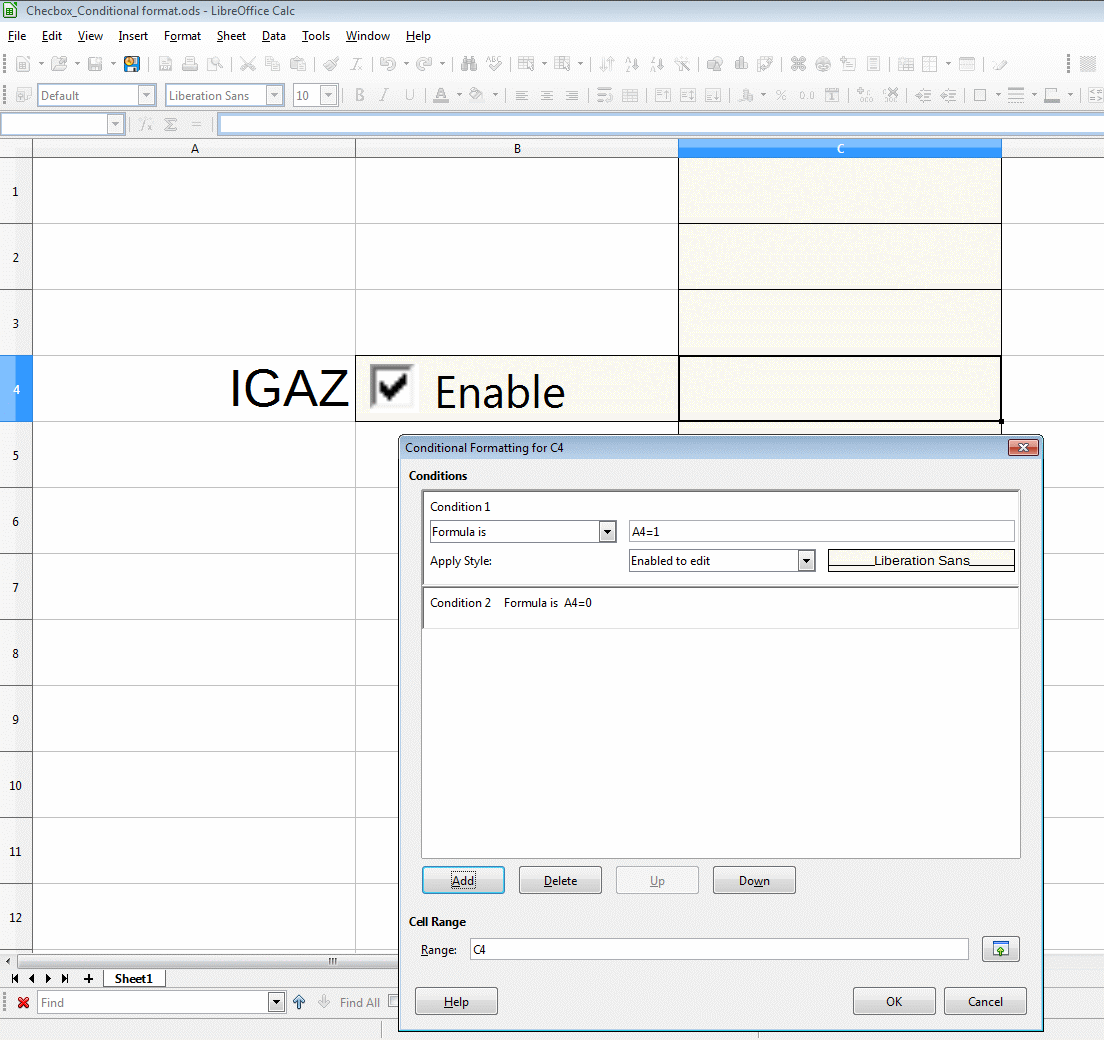The width and height of the screenshot is (1104, 1040).
Task: Click the Insert Chart icon
Action: pos(741,64)
